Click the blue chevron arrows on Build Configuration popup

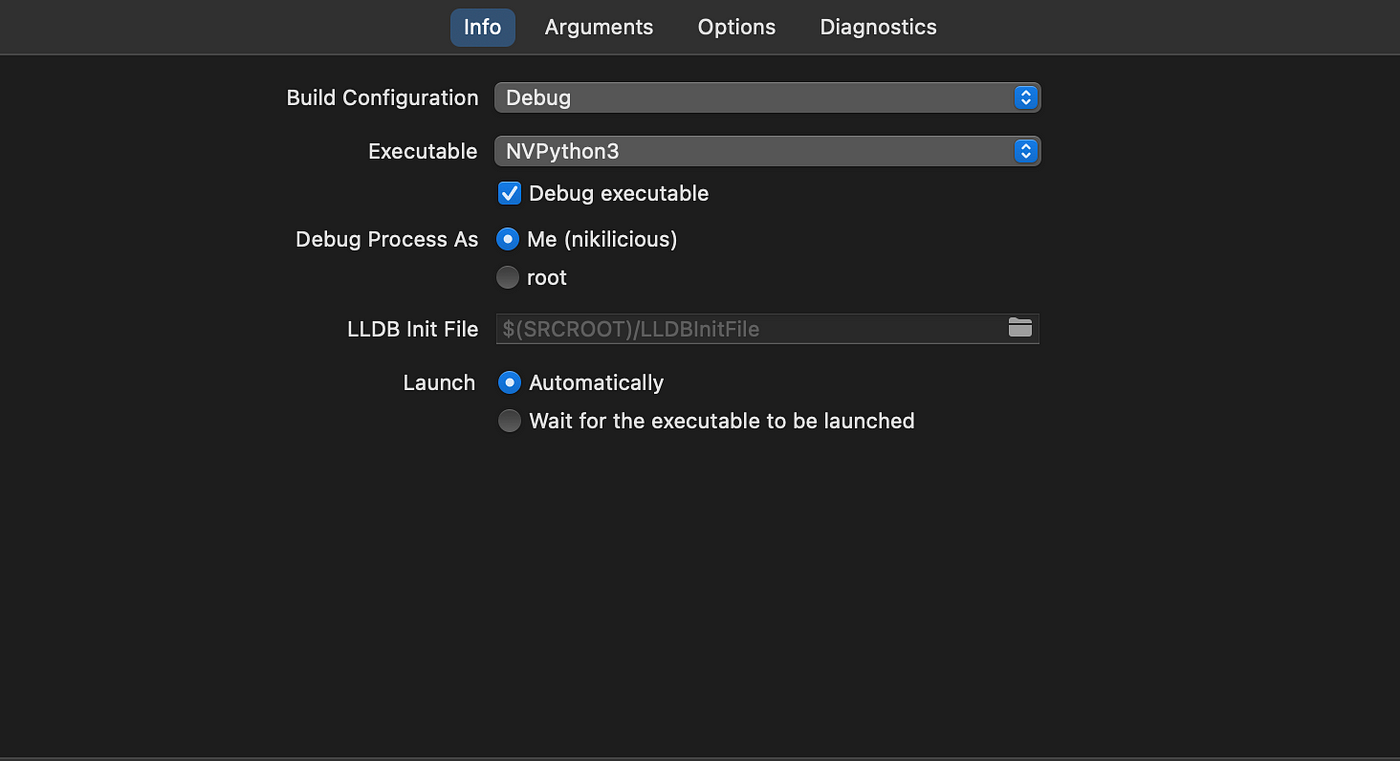1025,98
